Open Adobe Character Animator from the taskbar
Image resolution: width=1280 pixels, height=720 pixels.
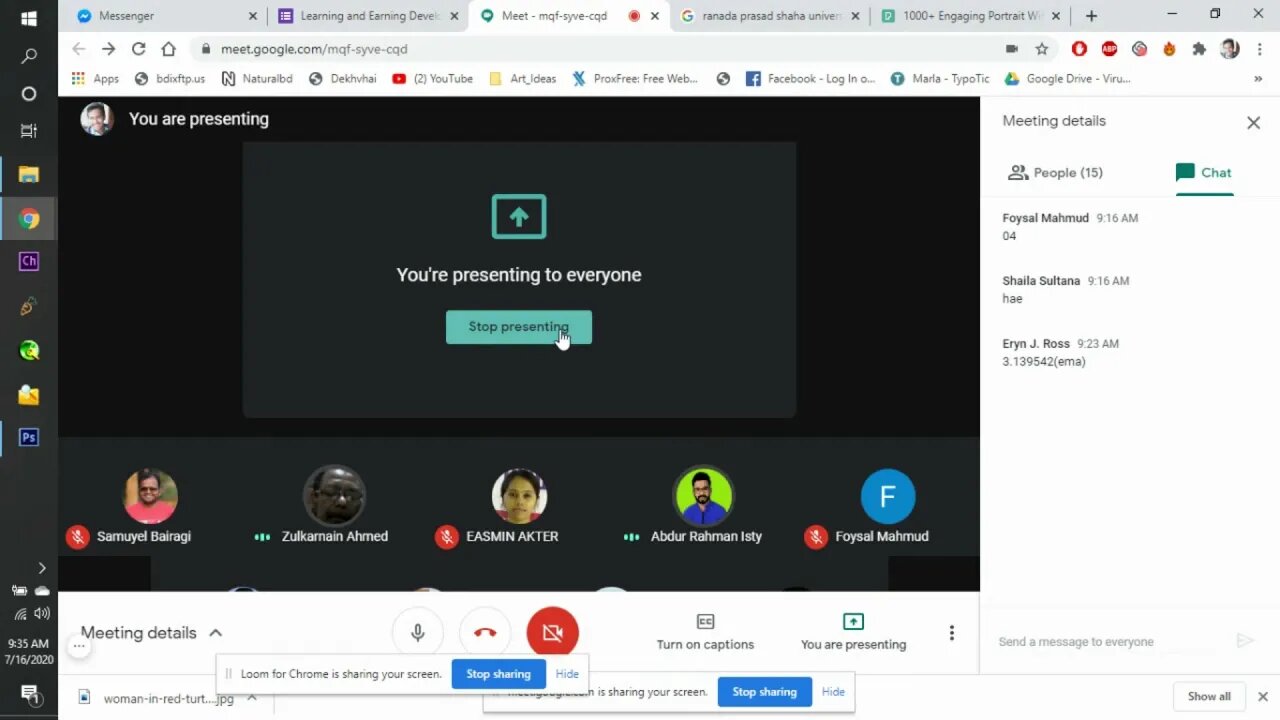click(28, 262)
